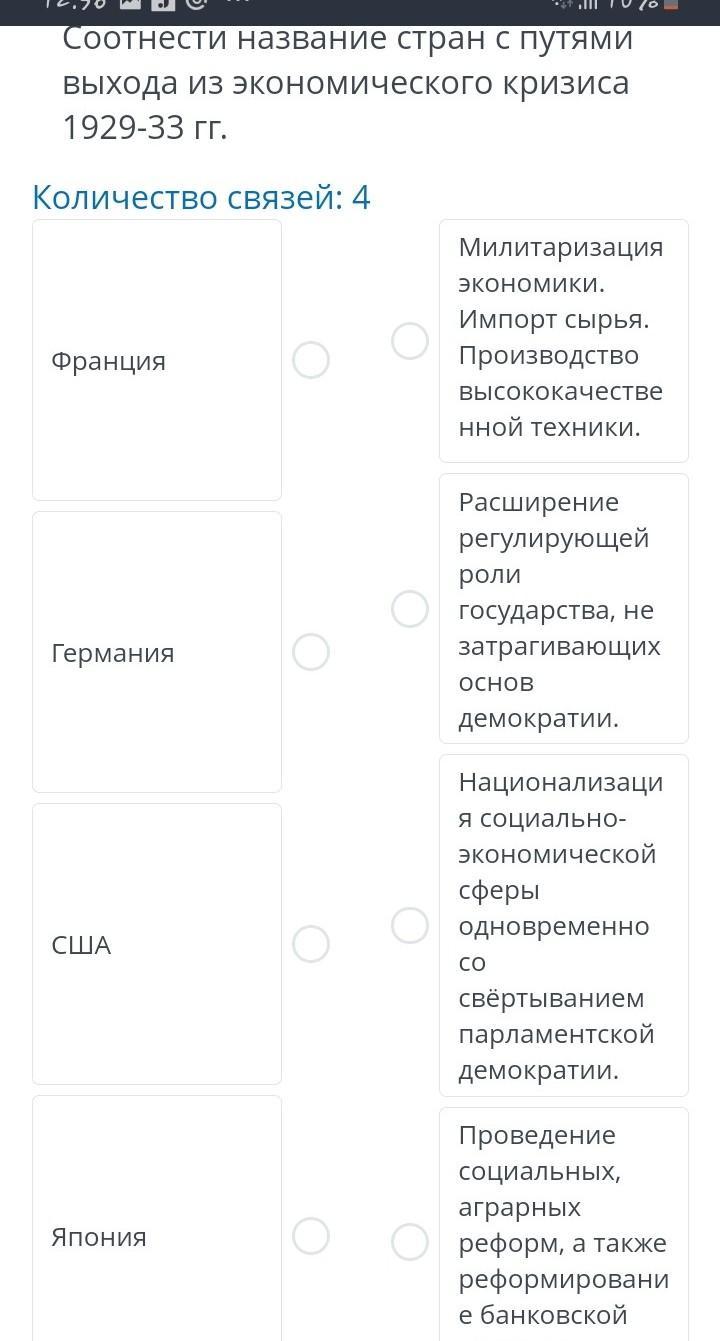Tap the Расширение регулирующей роли государства card
Viewport: 720px width, 1341px height.
[563, 609]
